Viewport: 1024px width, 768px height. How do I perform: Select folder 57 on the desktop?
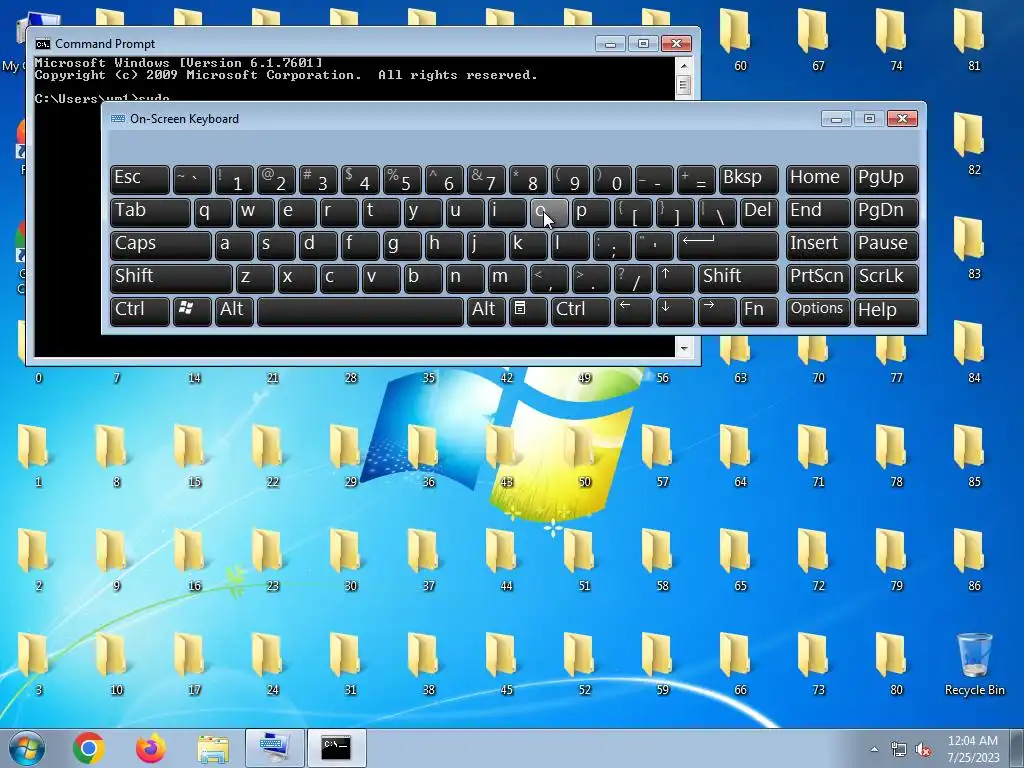point(658,455)
